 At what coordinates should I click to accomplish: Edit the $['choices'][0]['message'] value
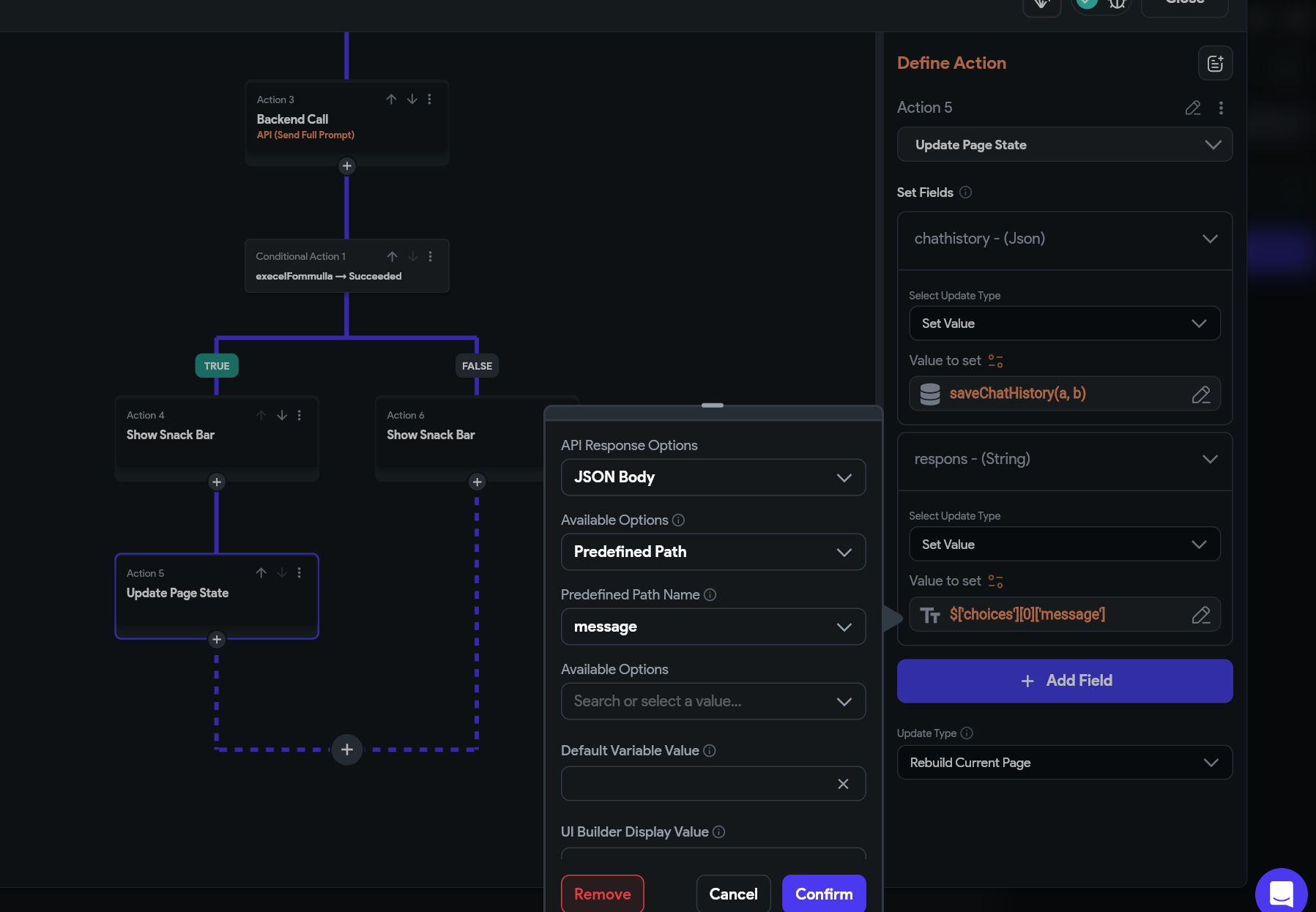pos(1201,615)
